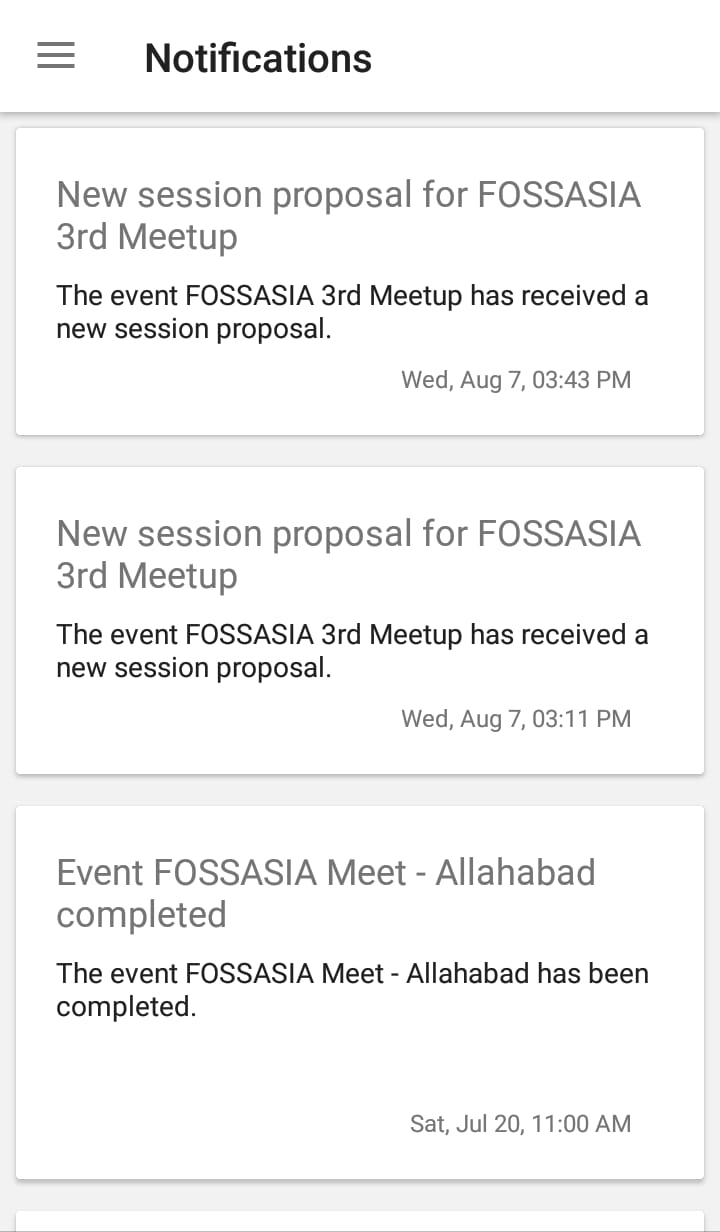Viewport: 720px width, 1232px height.
Task: Tap the Allahabad 'has been completed' description text
Action: pos(352,990)
